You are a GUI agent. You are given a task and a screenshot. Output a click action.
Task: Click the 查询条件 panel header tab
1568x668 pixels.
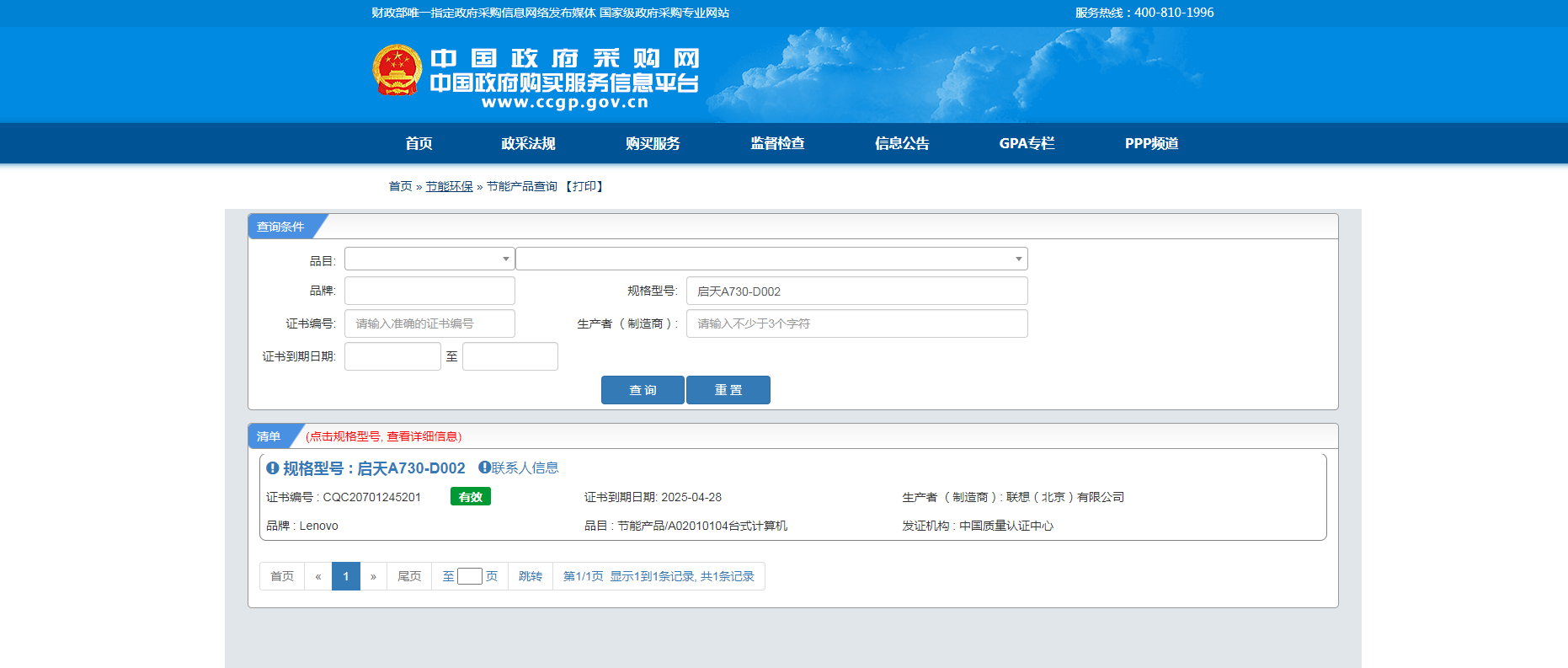click(280, 227)
